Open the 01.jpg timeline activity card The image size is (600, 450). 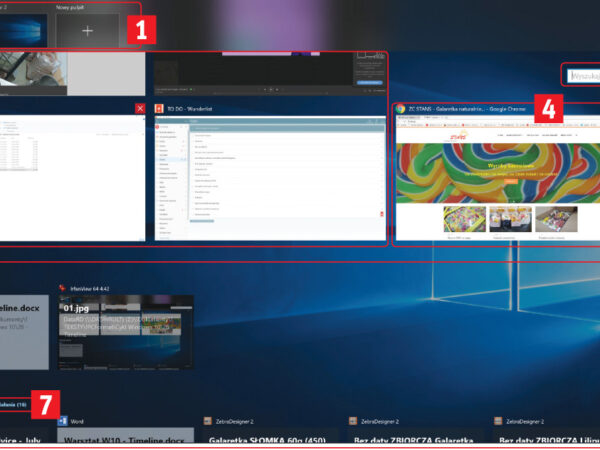[x=120, y=335]
